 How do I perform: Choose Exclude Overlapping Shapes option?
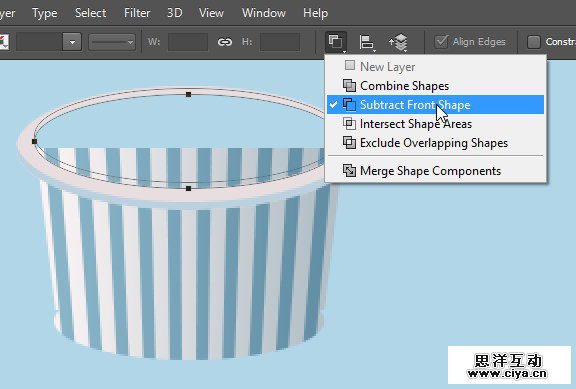435,143
